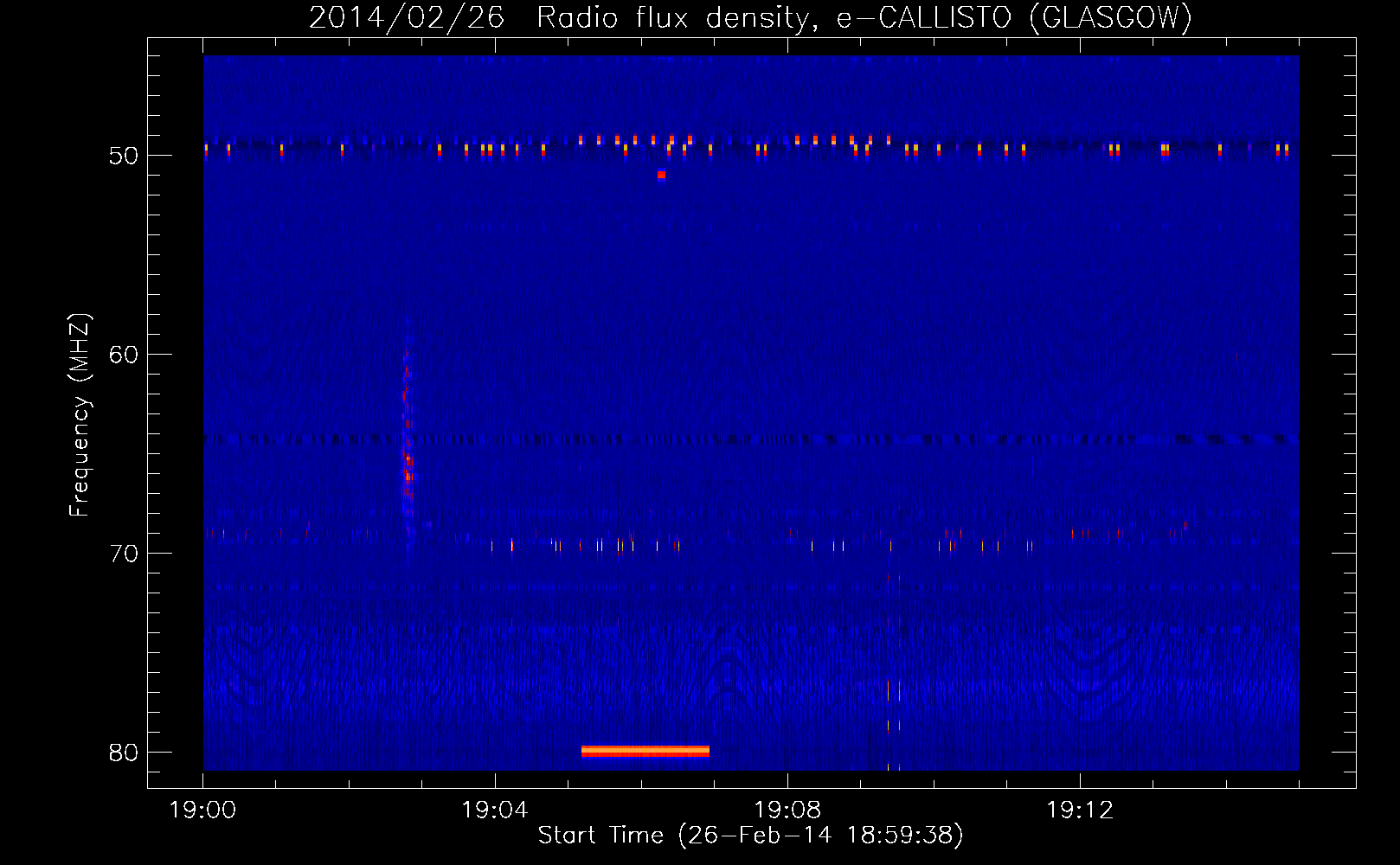Click the "Frequency (MHZ)" y-axis label

point(79,415)
